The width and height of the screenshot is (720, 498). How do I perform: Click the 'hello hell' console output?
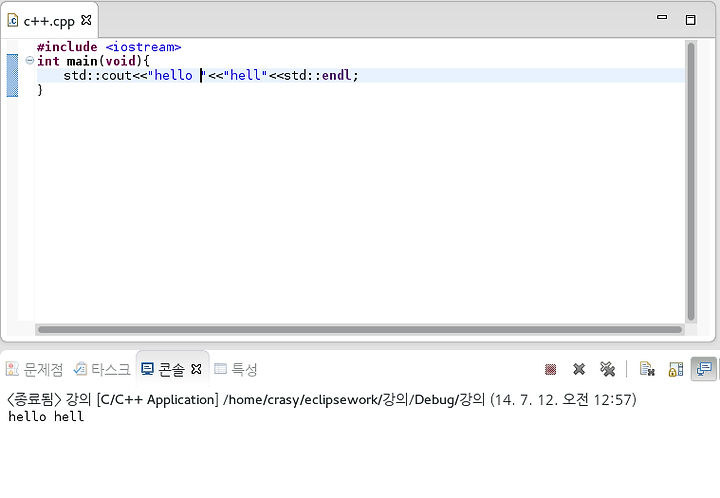[x=46, y=416]
